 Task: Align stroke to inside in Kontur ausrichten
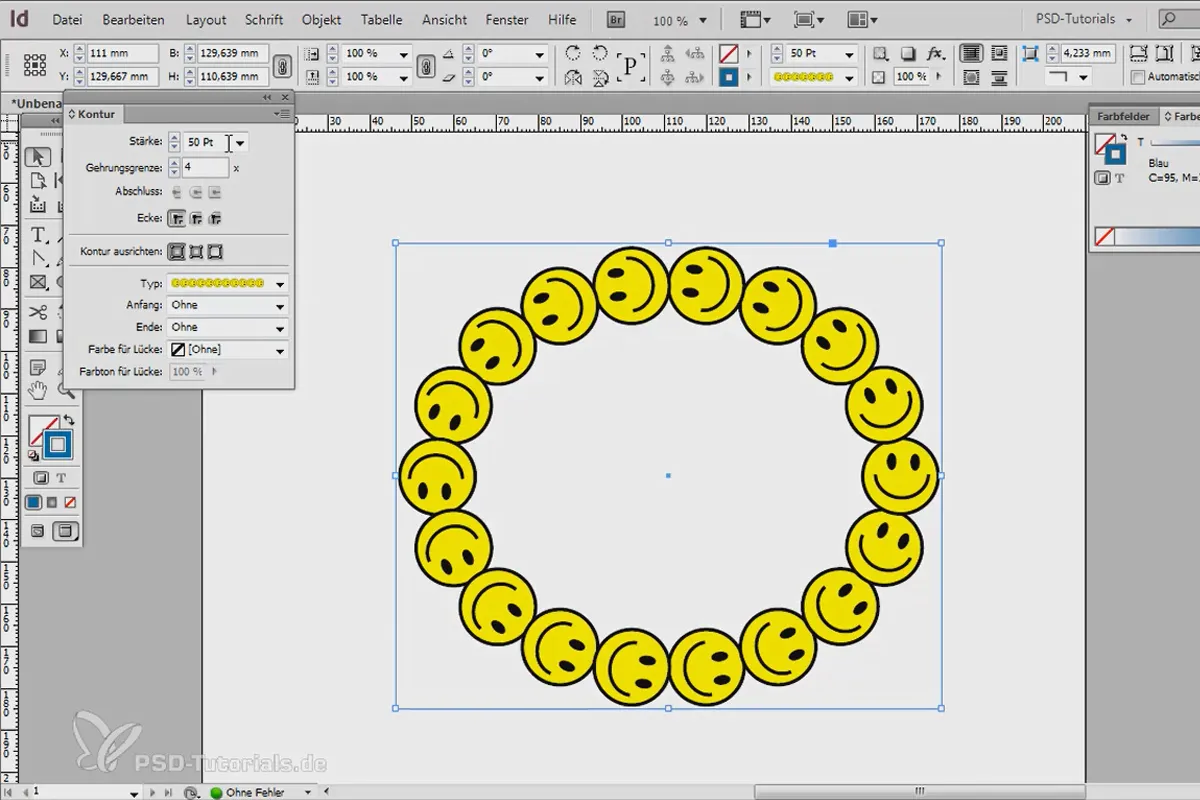(196, 252)
